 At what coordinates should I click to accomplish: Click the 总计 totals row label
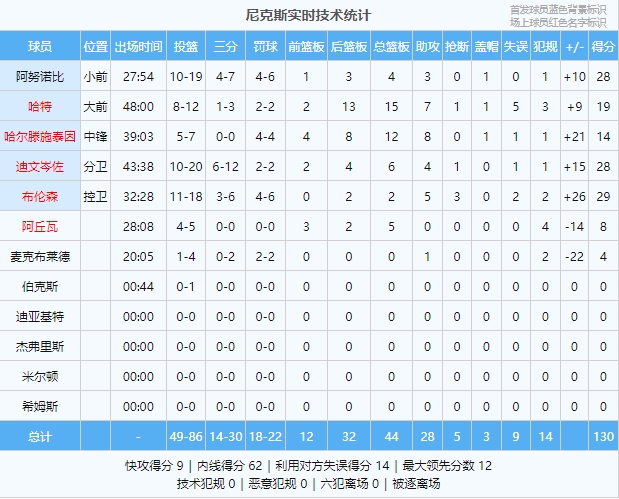40,436
